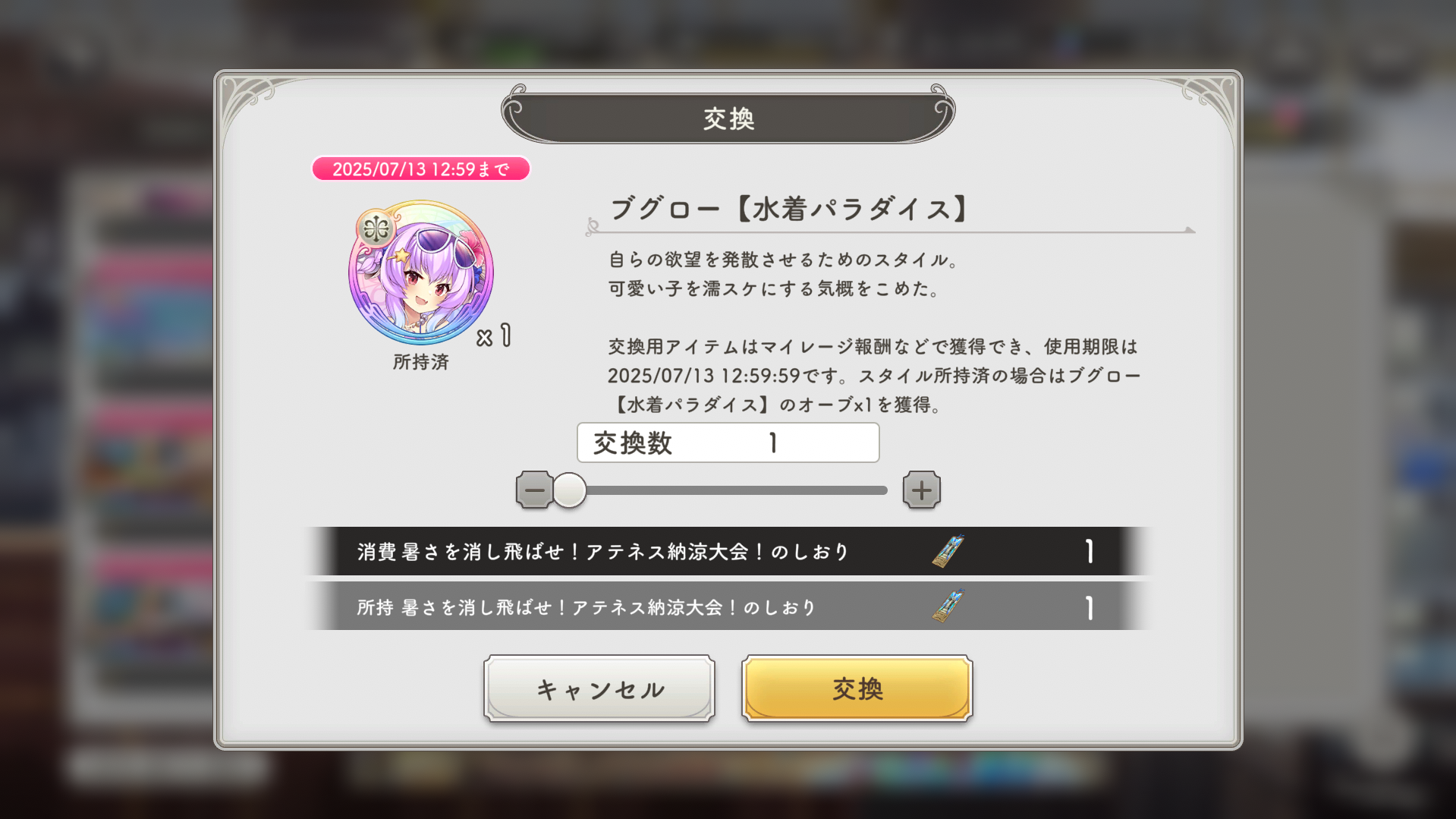This screenshot has height=819, width=1456.
Task: Click the 交換数 quantity field
Action: tap(728, 443)
